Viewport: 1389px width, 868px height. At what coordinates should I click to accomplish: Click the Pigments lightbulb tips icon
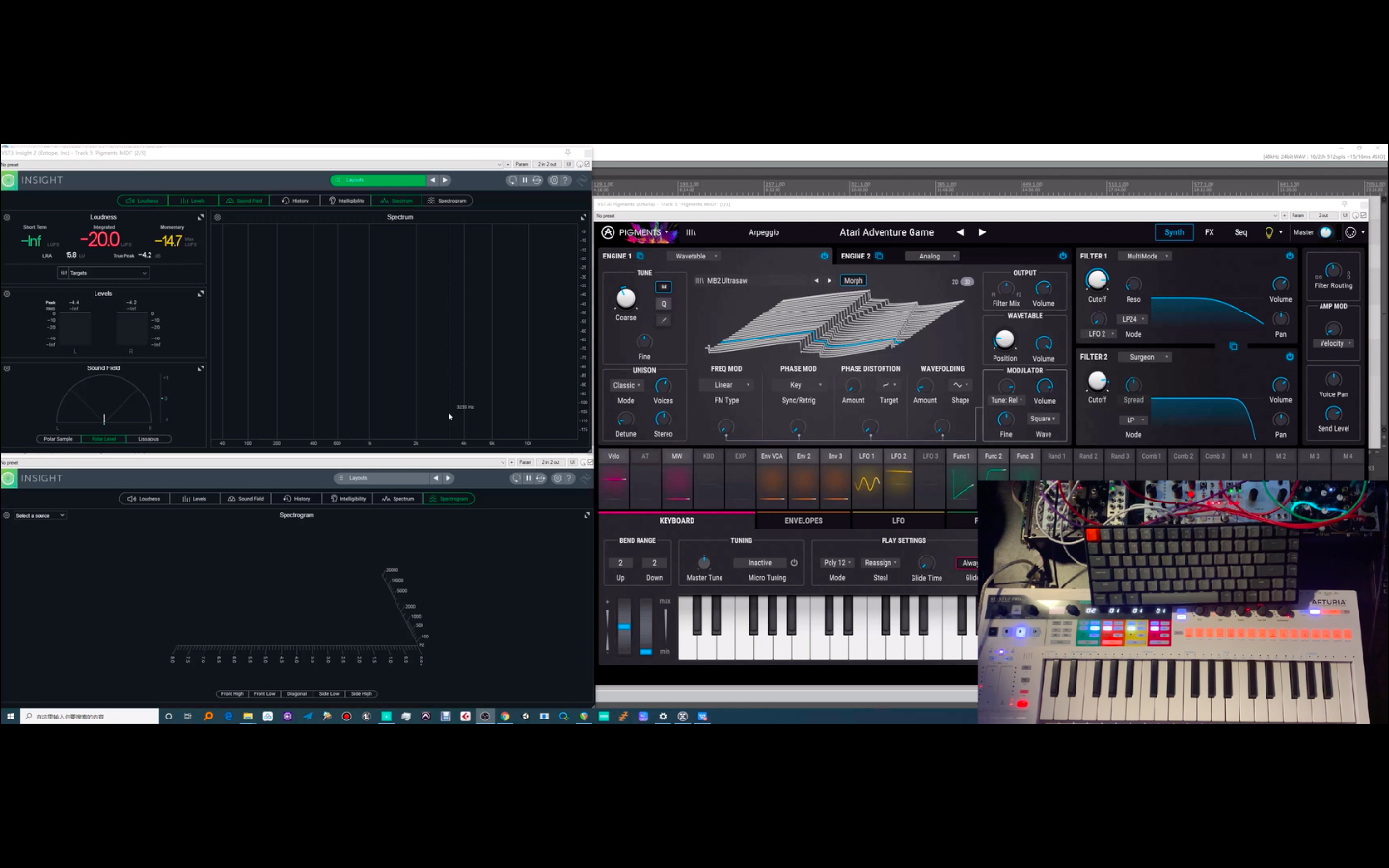point(1269,232)
